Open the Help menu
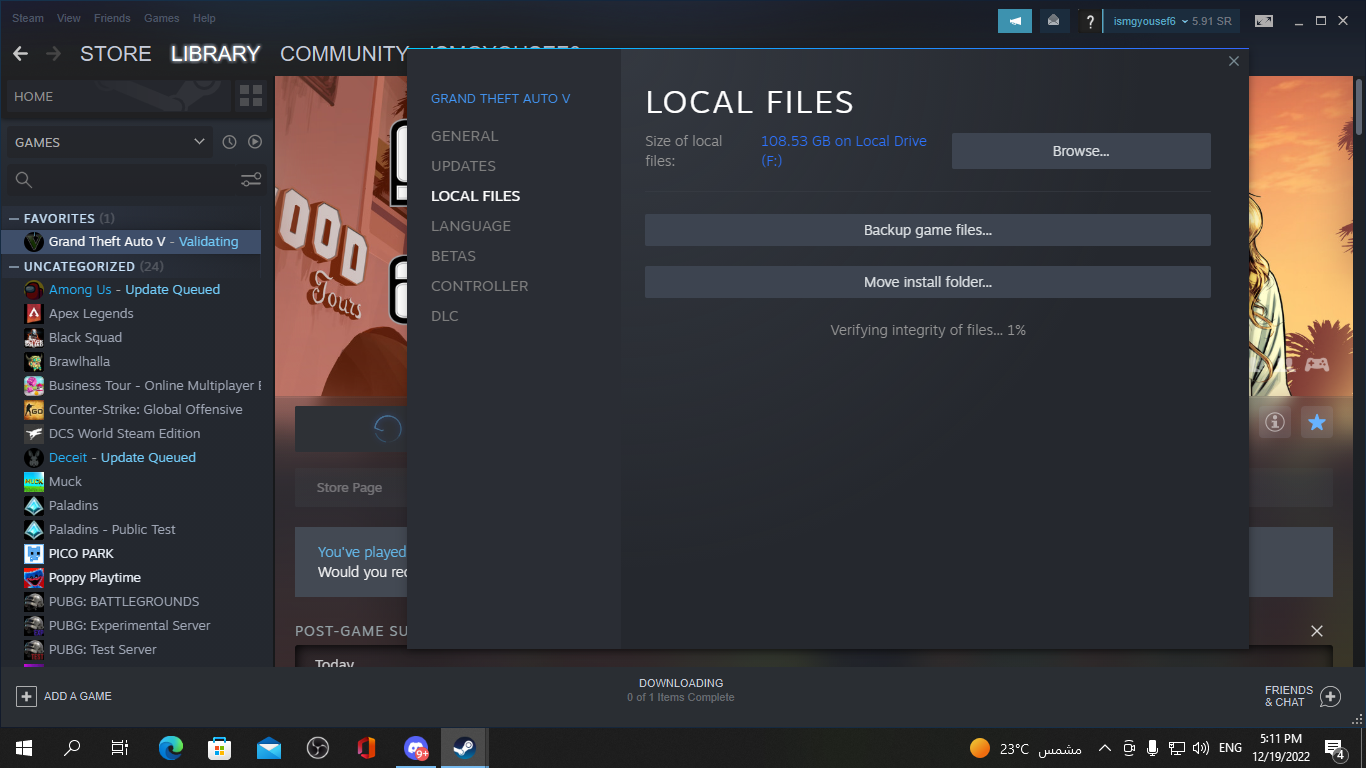Screen dimensions: 1366x768 [x=204, y=18]
